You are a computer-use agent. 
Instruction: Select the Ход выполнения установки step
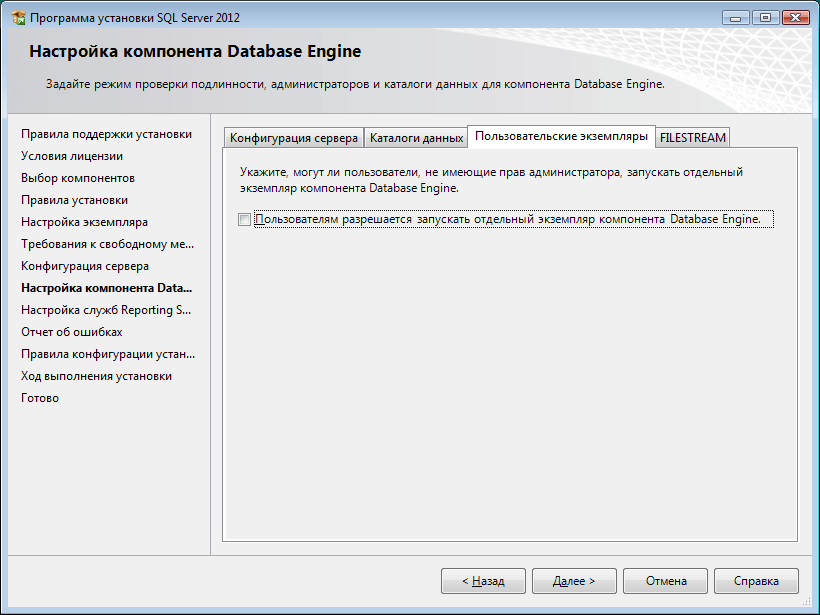click(96, 376)
